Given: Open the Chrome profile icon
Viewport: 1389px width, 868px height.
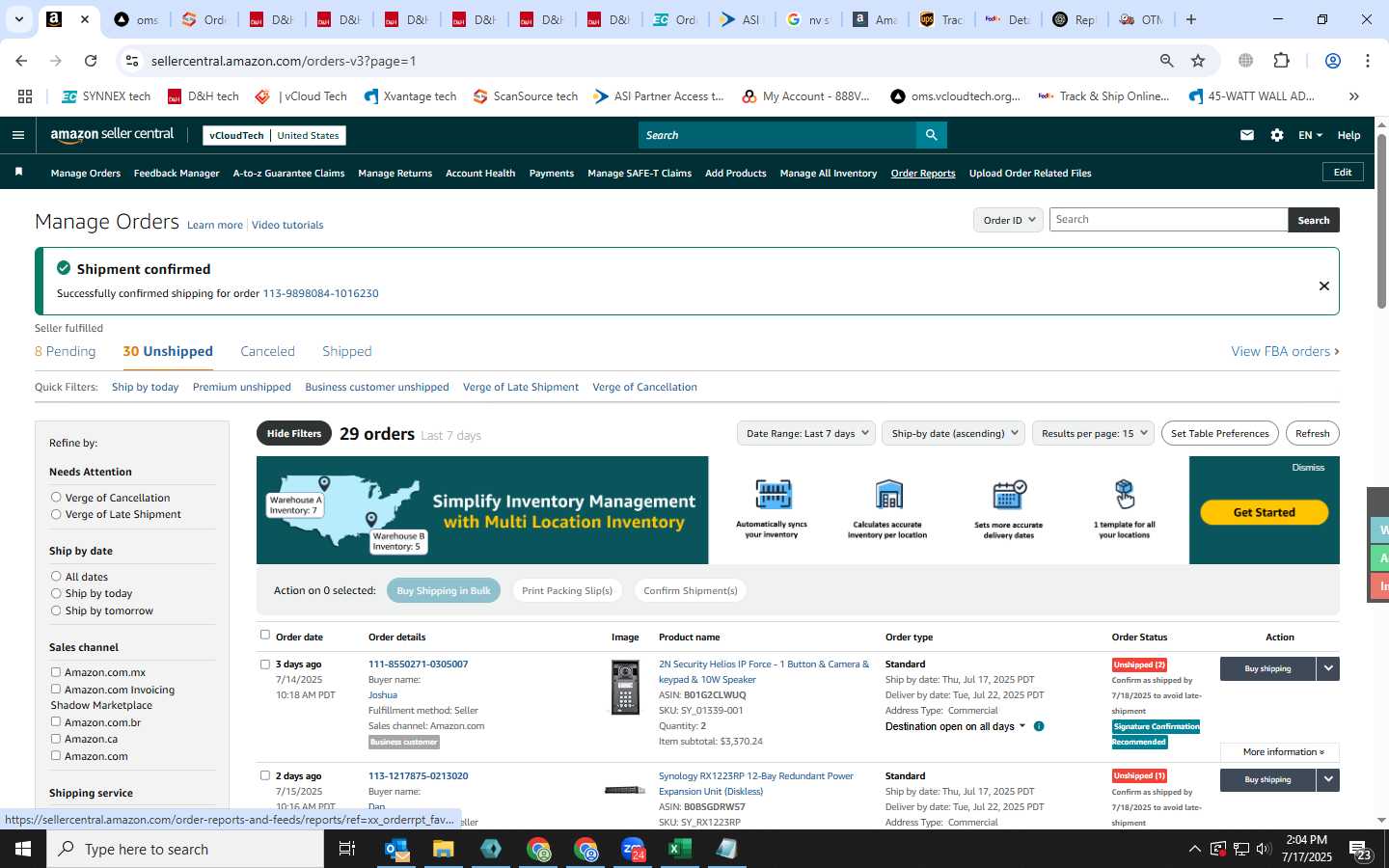Looking at the screenshot, I should coord(1333,61).
